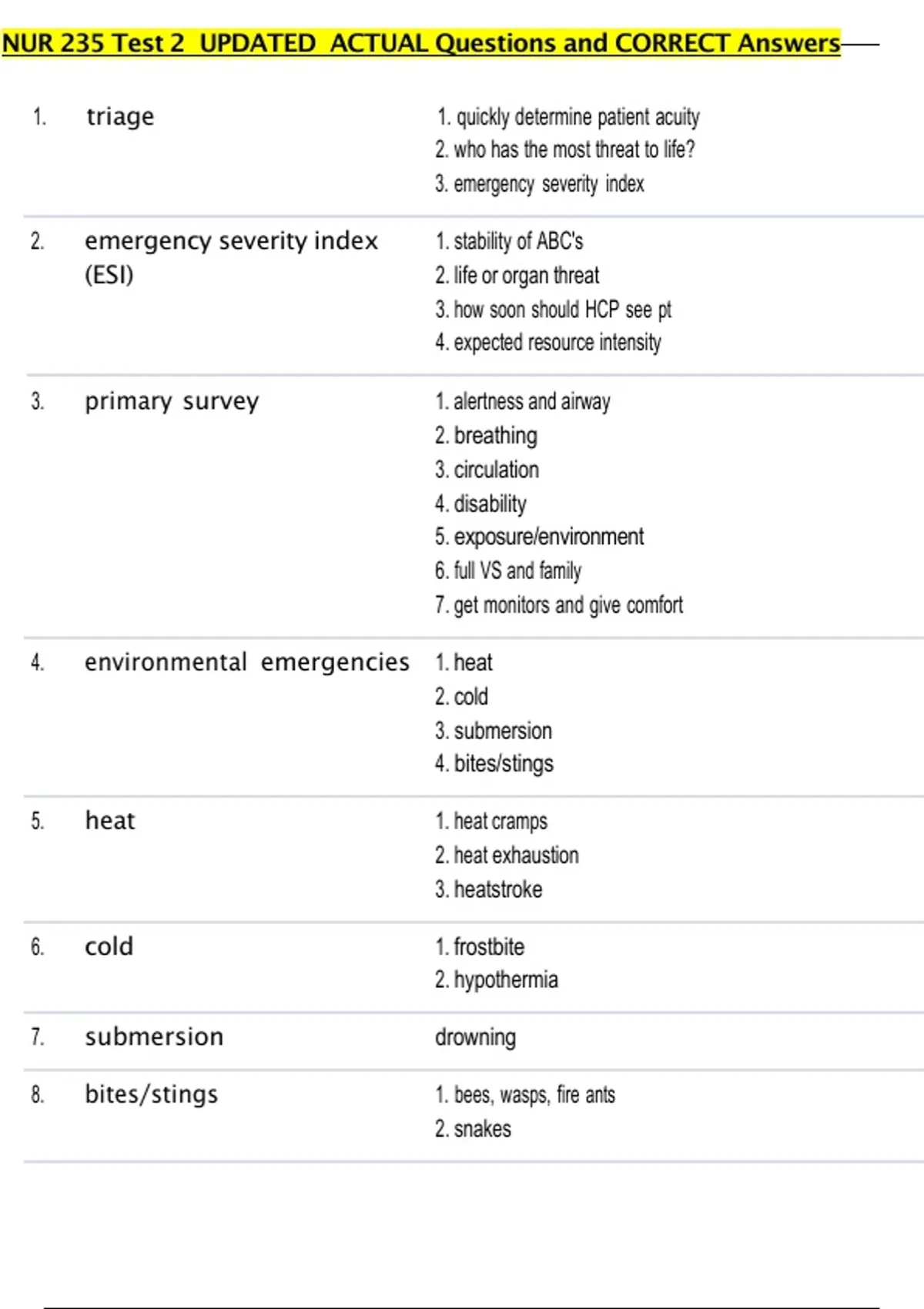Click the "stability of ABC's" line
The width and height of the screenshot is (924, 1309).
click(517, 242)
